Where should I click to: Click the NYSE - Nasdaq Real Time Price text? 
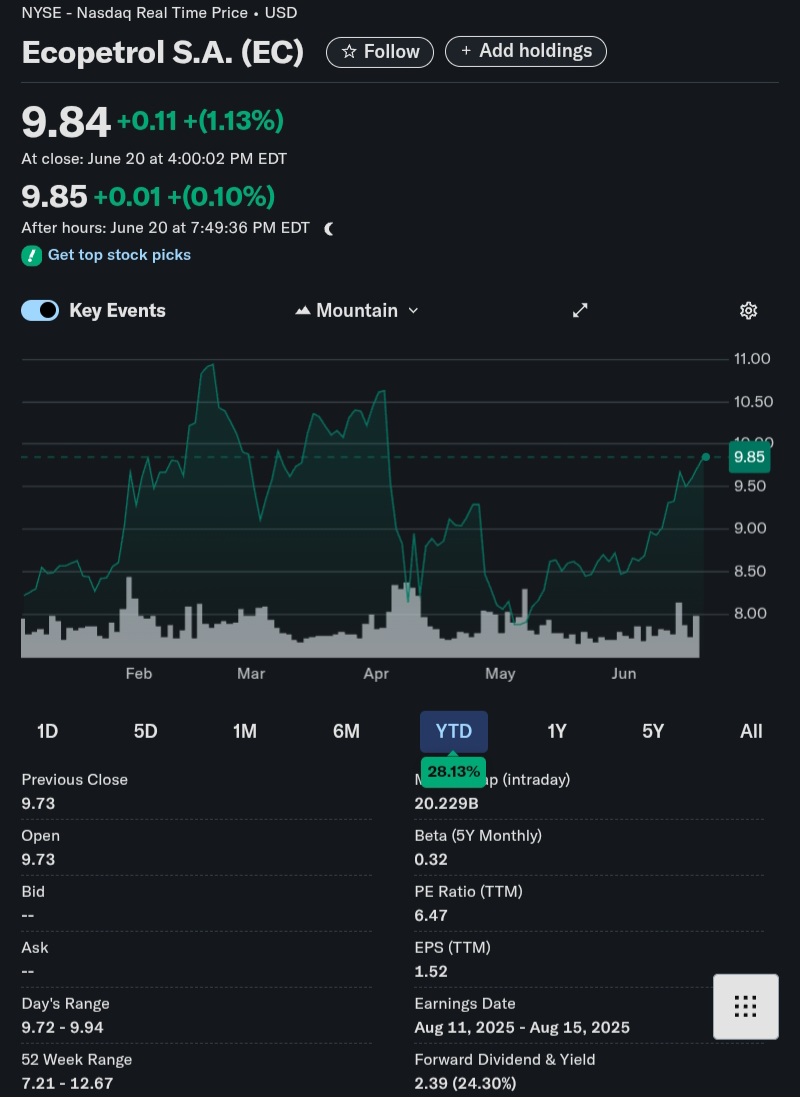134,13
